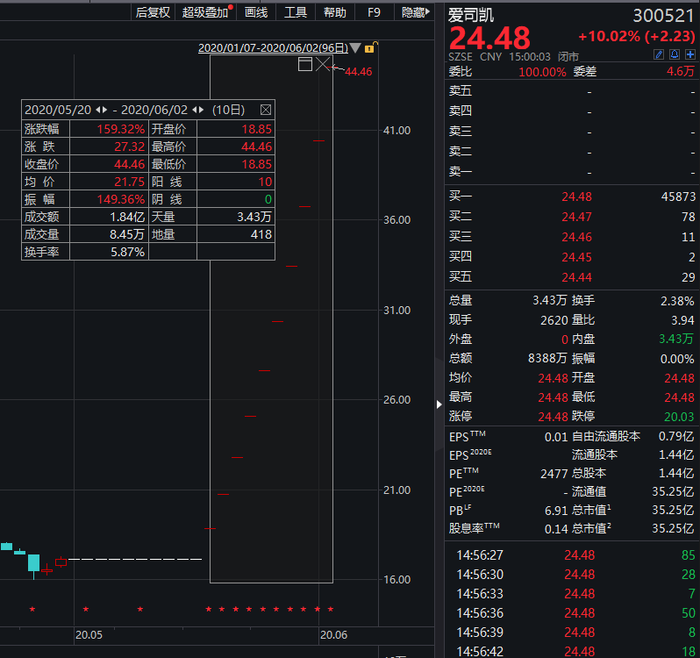Shift start date 2020/05/20 back one day

[x=98, y=110]
